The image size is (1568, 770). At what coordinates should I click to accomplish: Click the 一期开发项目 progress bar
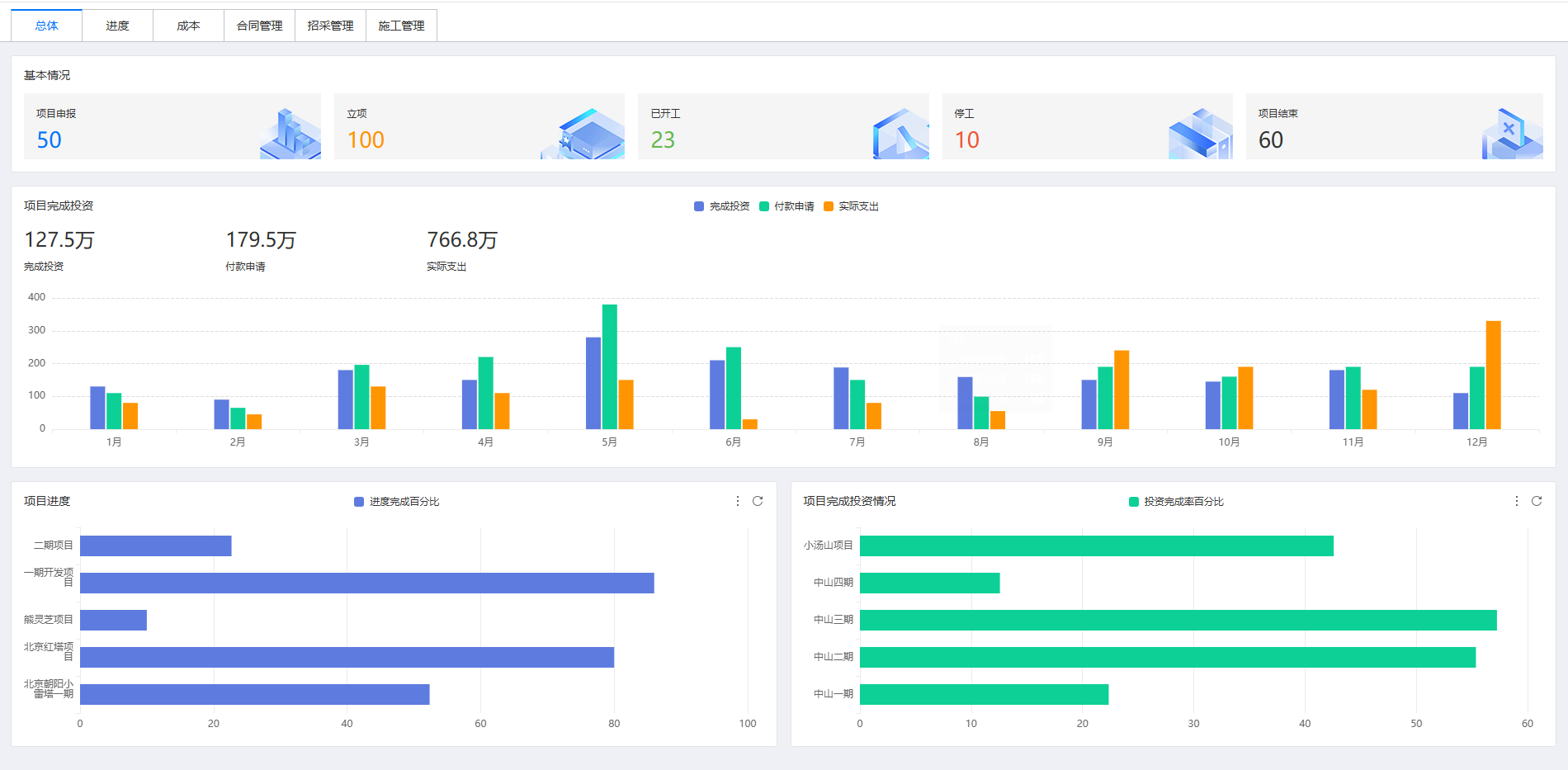(x=367, y=583)
